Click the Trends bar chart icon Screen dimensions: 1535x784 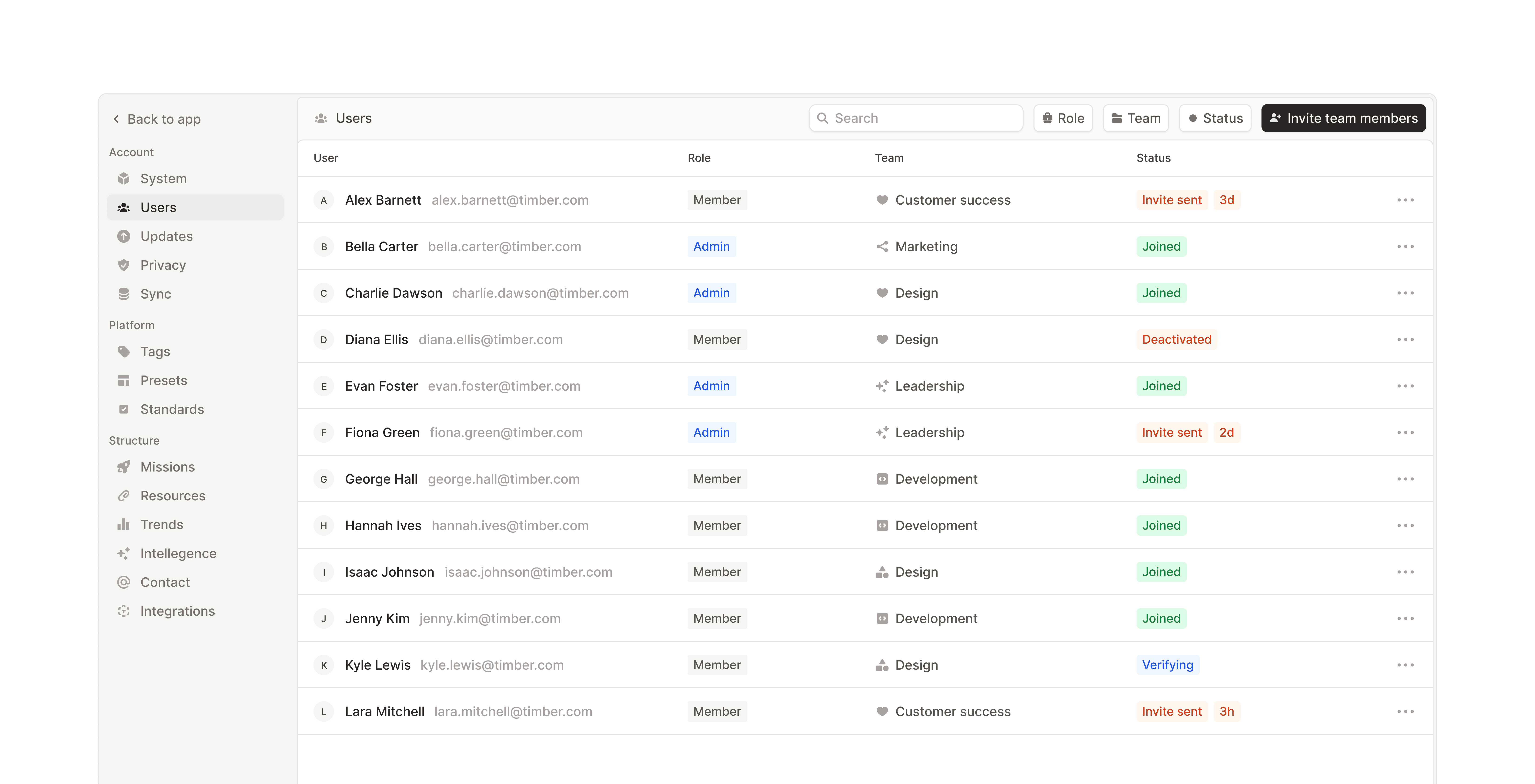pyautogui.click(x=123, y=525)
